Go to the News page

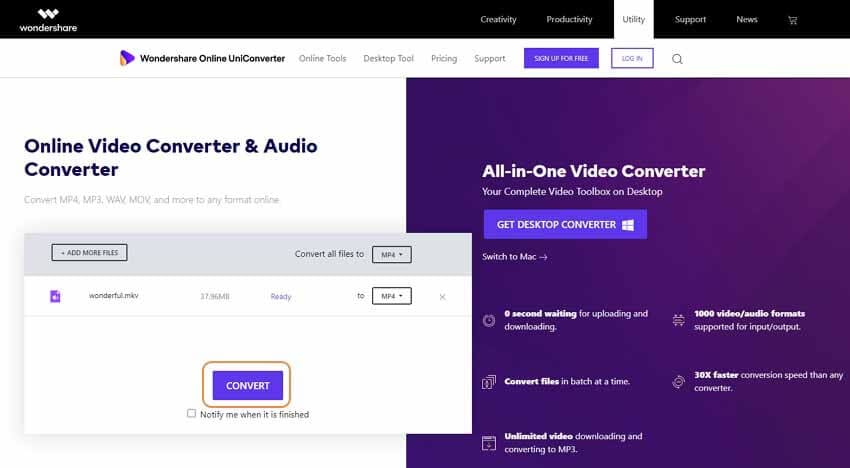(746, 20)
